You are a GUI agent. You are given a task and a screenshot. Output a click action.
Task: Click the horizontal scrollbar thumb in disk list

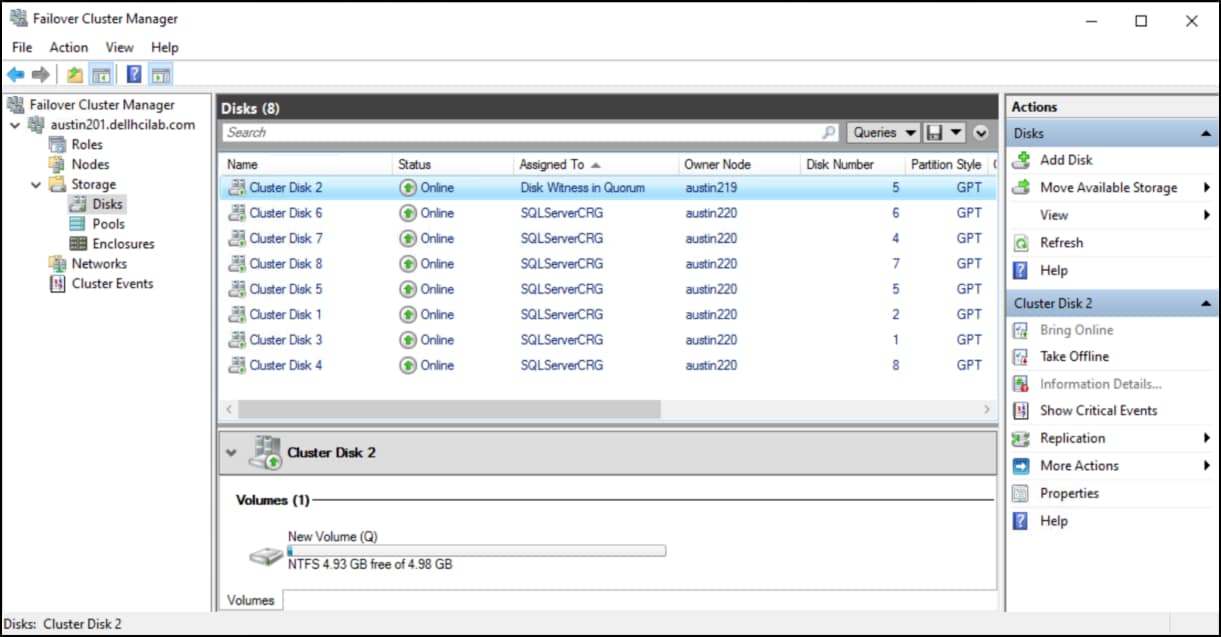pyautogui.click(x=449, y=409)
